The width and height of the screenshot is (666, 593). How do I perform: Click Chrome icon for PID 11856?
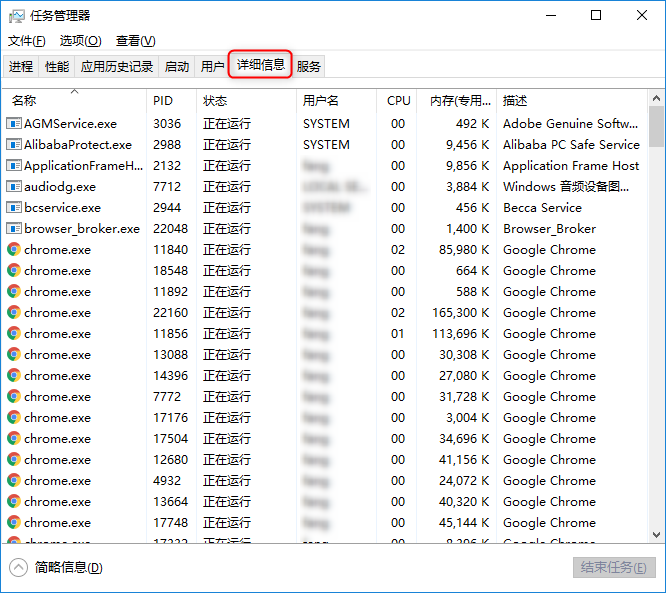click(14, 334)
